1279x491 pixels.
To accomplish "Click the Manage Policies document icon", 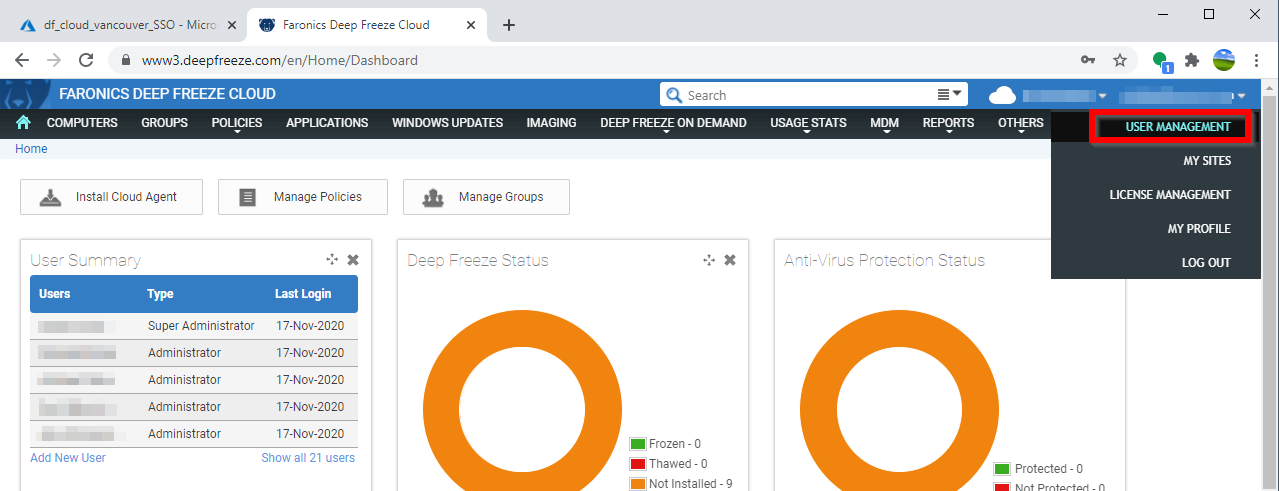I will [248, 197].
